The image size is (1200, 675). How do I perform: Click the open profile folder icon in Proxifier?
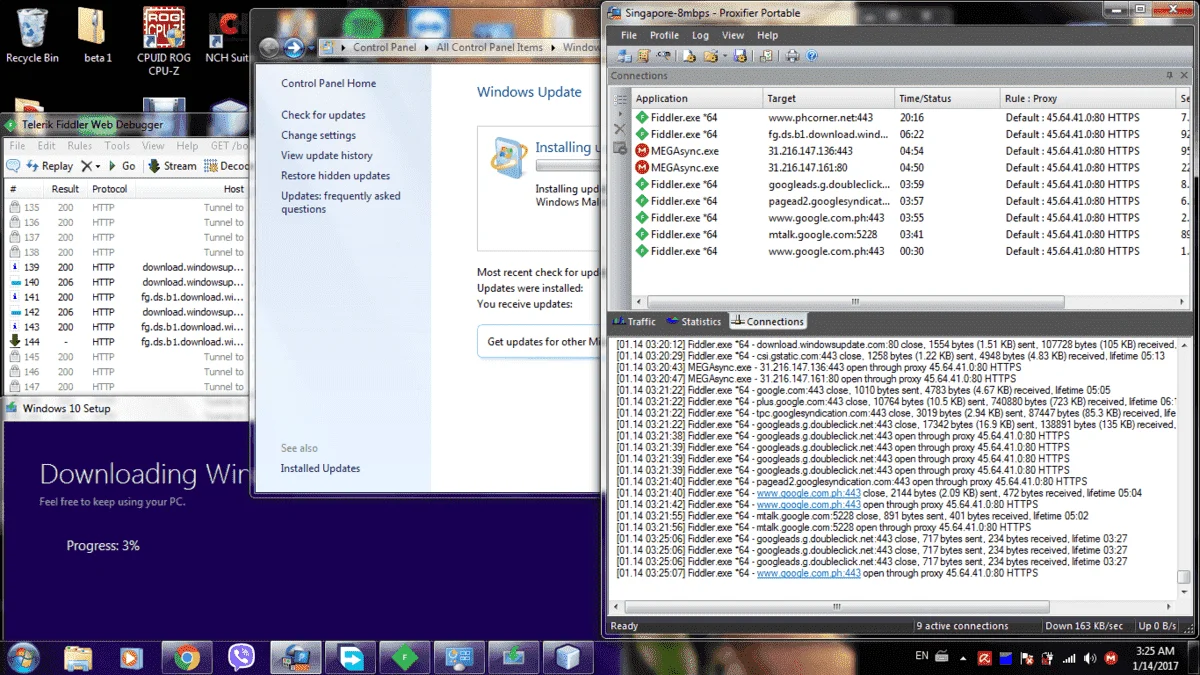click(x=710, y=56)
